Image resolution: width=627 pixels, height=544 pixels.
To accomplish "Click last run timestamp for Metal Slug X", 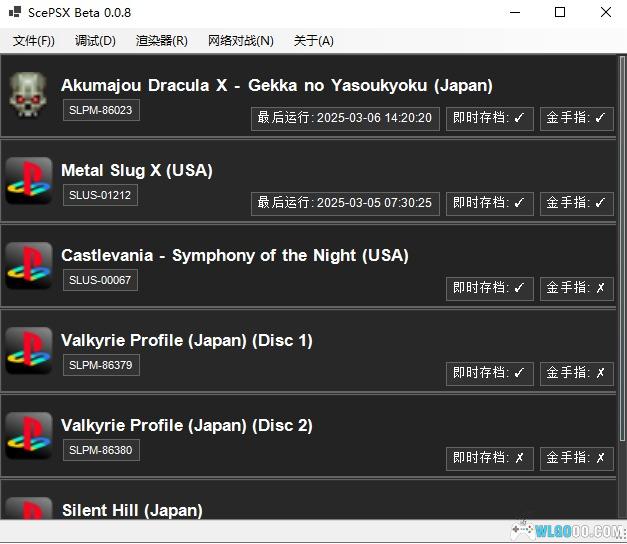I will pos(344,203).
